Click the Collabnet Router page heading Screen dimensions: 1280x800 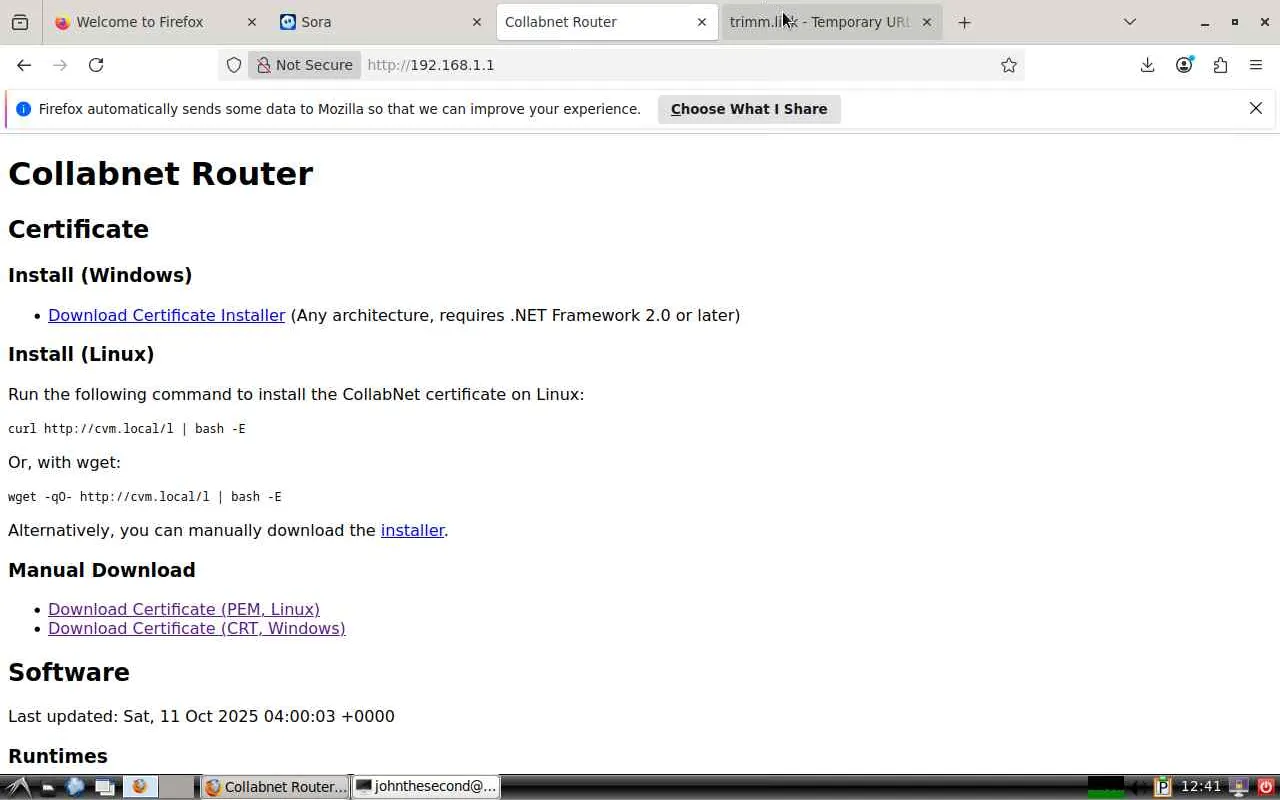click(x=161, y=174)
